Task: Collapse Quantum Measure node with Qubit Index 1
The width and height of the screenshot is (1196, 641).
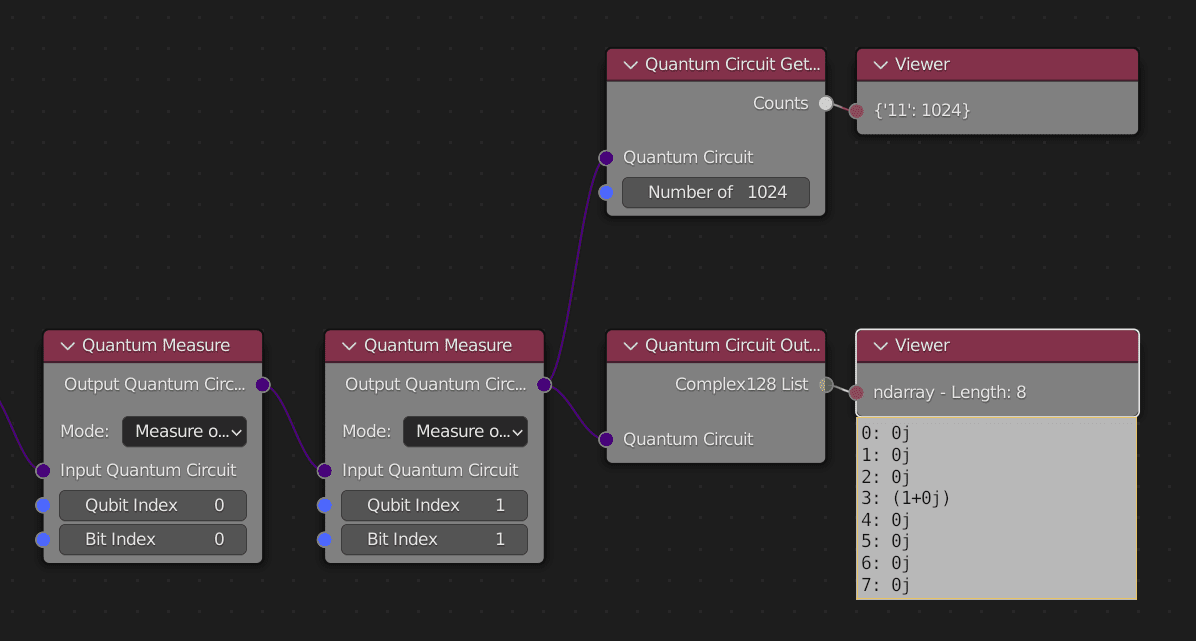Action: [x=349, y=346]
